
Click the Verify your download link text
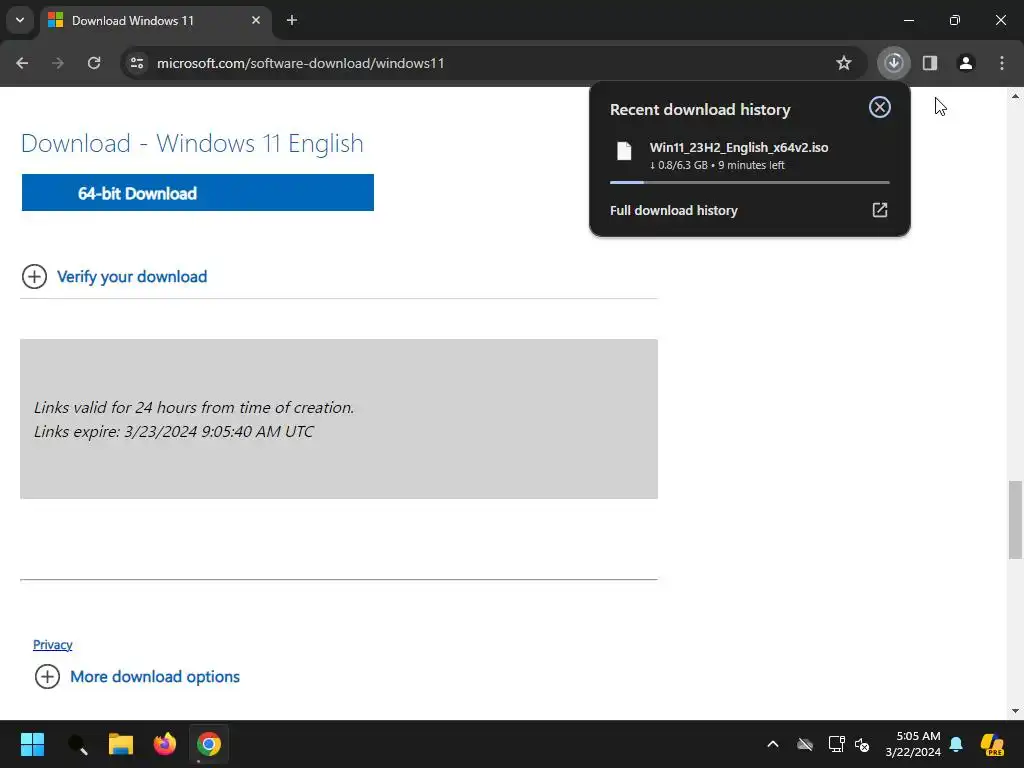tap(132, 277)
